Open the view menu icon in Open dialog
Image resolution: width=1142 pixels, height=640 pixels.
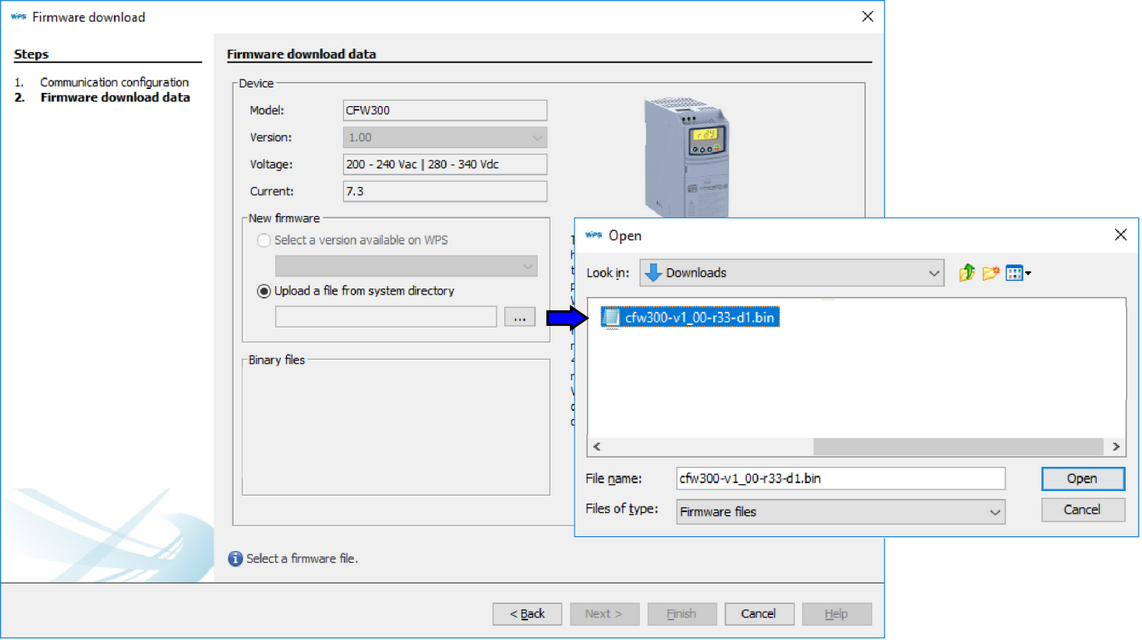[1017, 273]
